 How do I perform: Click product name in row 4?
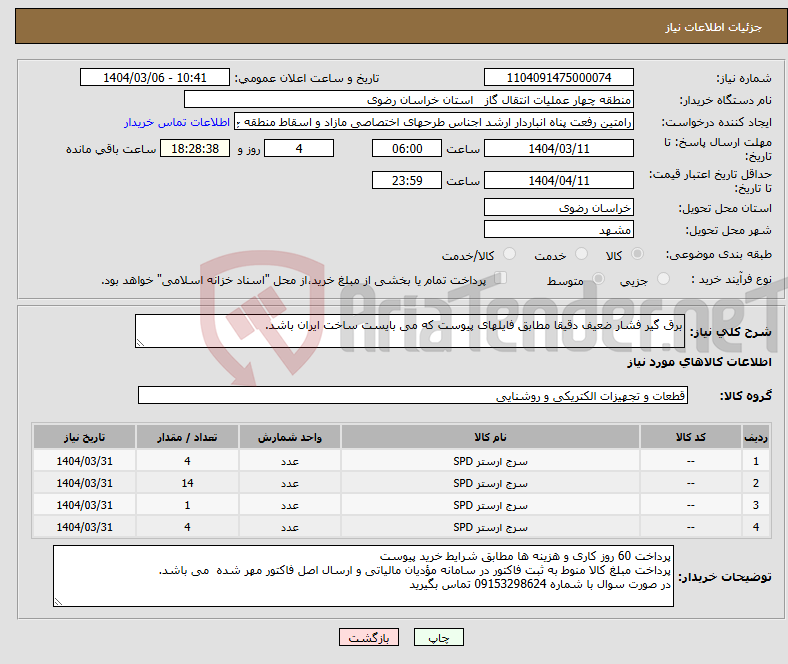click(490, 527)
